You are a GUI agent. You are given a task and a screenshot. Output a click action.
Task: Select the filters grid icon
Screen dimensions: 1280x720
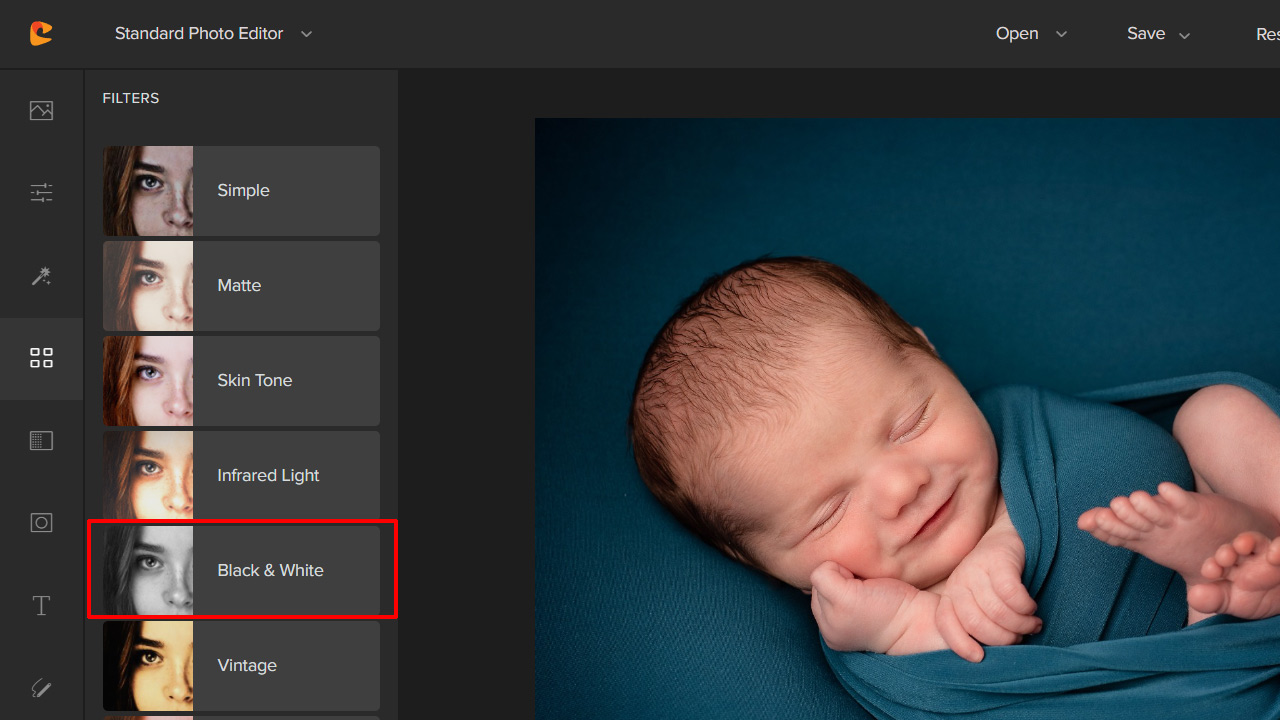click(x=41, y=358)
